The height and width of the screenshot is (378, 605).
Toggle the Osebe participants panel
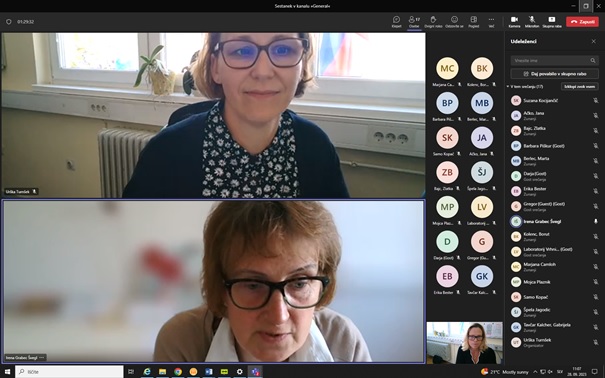pyautogui.click(x=414, y=22)
